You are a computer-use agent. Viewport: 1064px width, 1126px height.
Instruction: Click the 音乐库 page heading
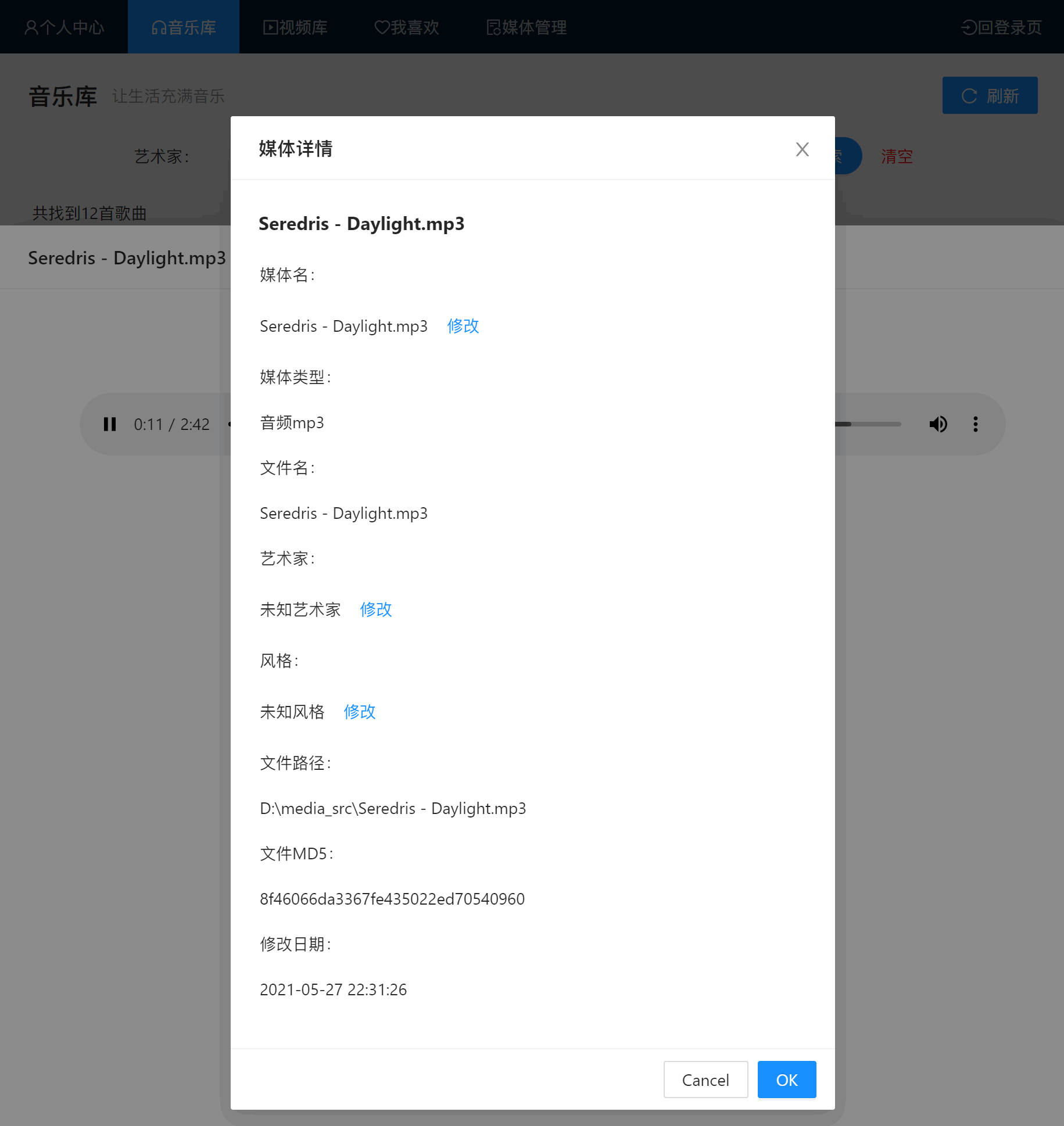[63, 96]
